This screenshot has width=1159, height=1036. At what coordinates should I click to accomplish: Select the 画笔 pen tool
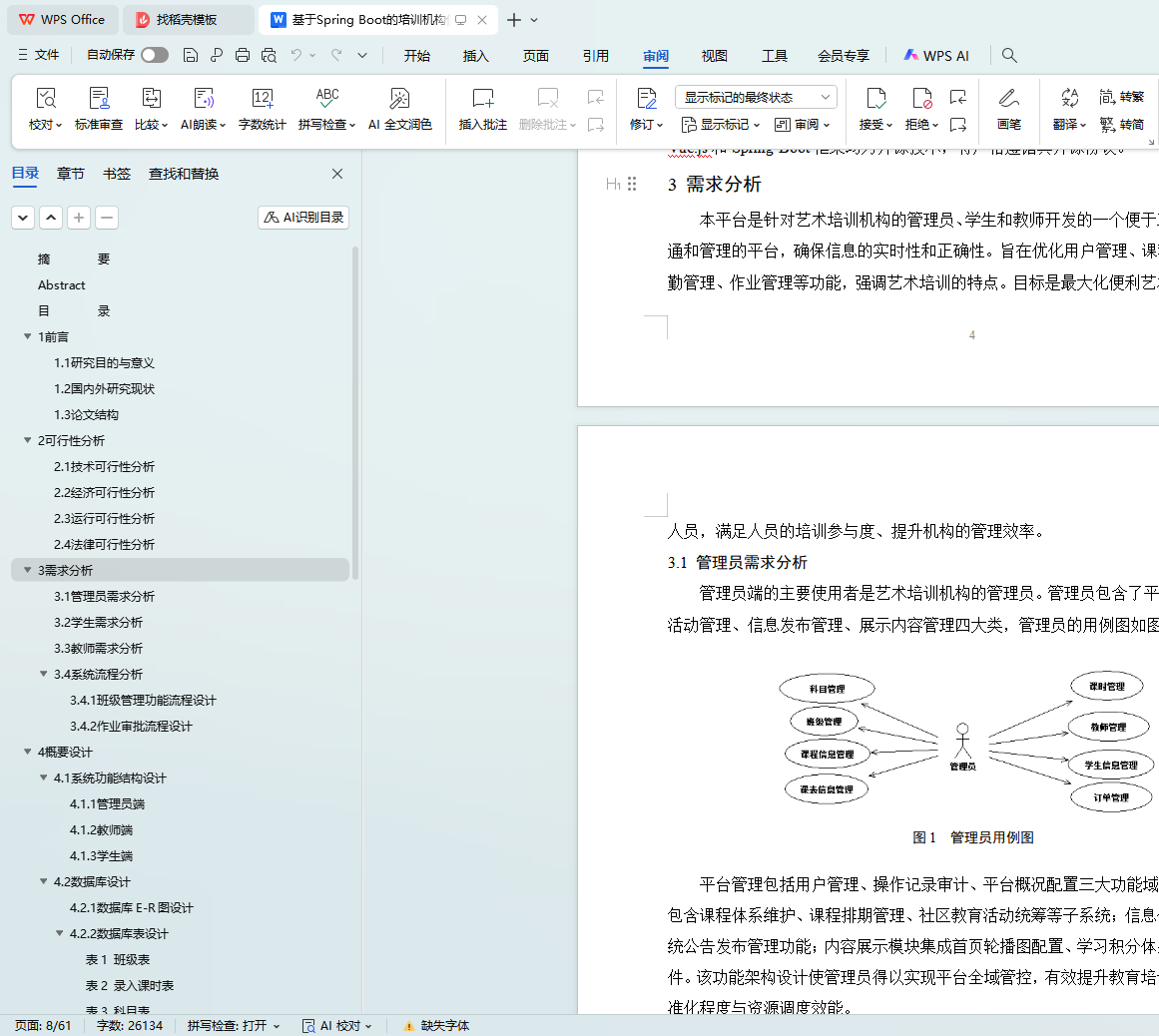pos(1008,109)
